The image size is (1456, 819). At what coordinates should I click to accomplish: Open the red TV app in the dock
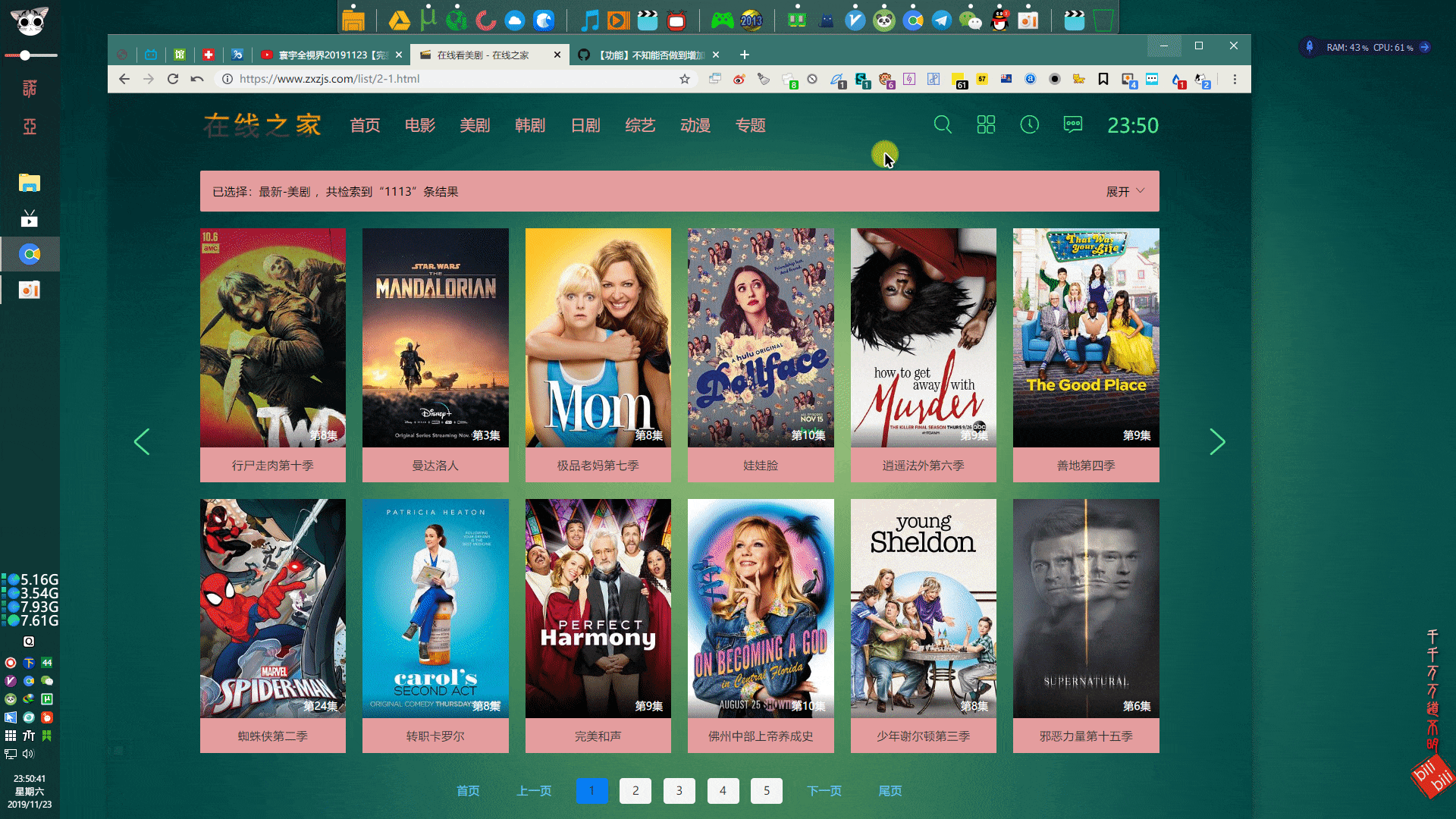pos(676,20)
